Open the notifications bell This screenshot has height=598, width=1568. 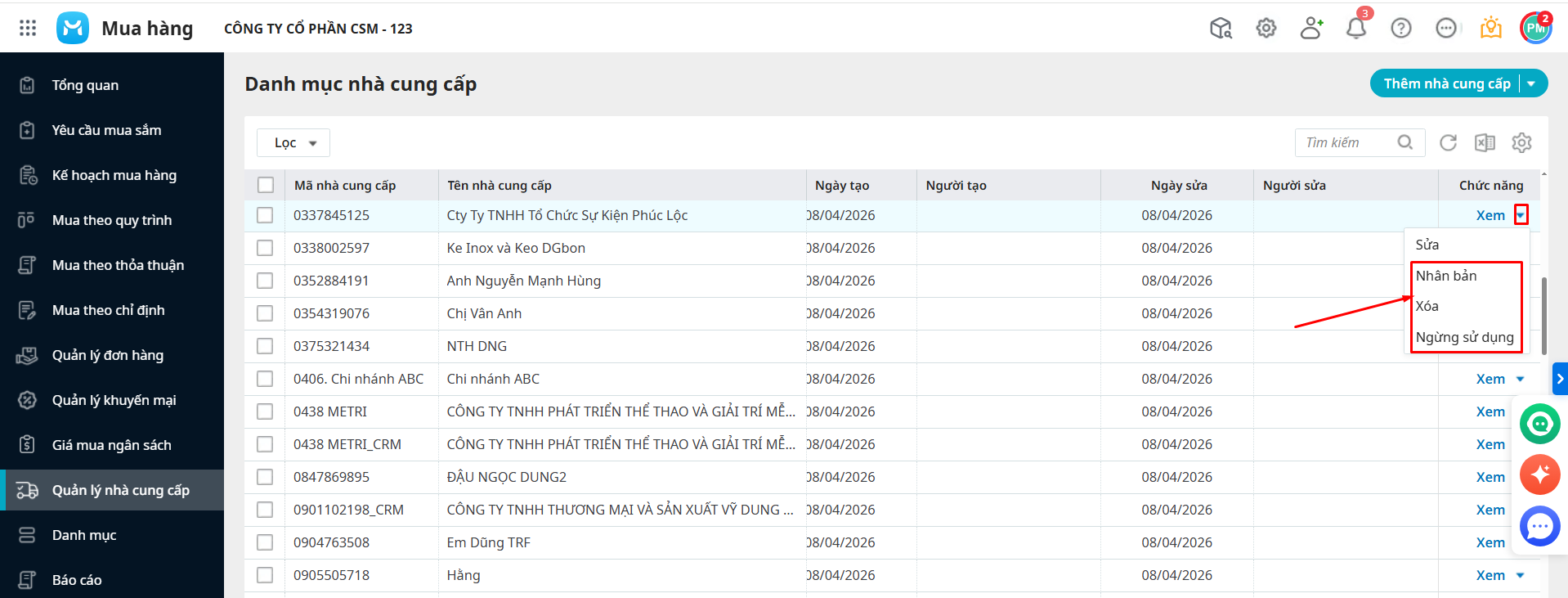(x=1355, y=28)
